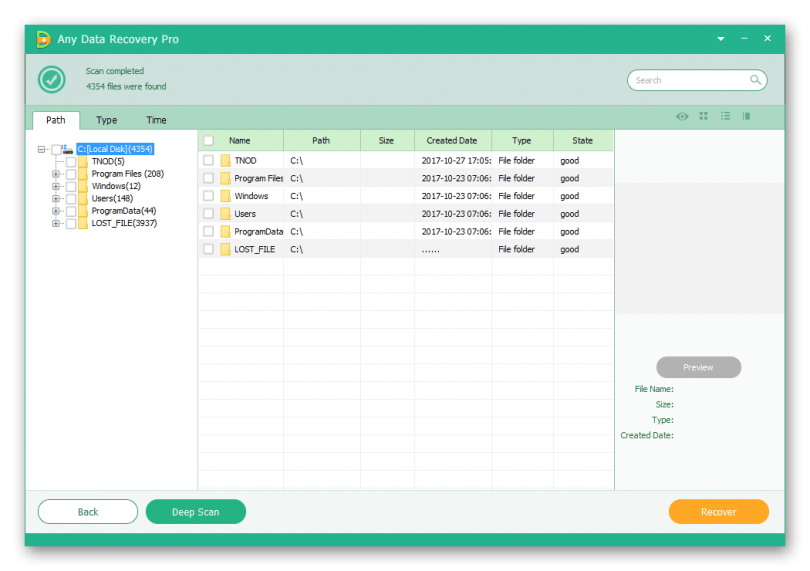The height and width of the screenshot is (571, 810).
Task: Sort by the State column header
Action: point(582,141)
